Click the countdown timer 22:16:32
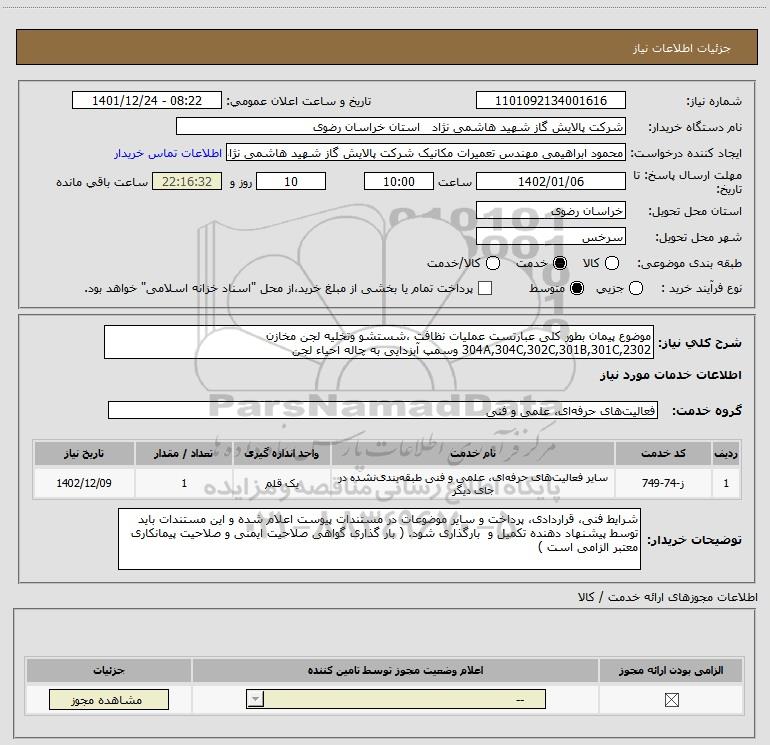Screen dimensions: 770x745 click(187, 182)
